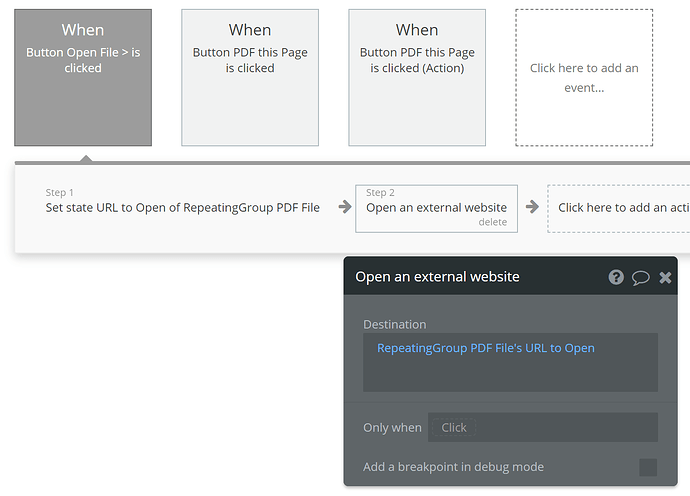This screenshot has height=496, width=690.
Task: Enable the breakpoint in debug mode checkbox
Action: tap(648, 467)
